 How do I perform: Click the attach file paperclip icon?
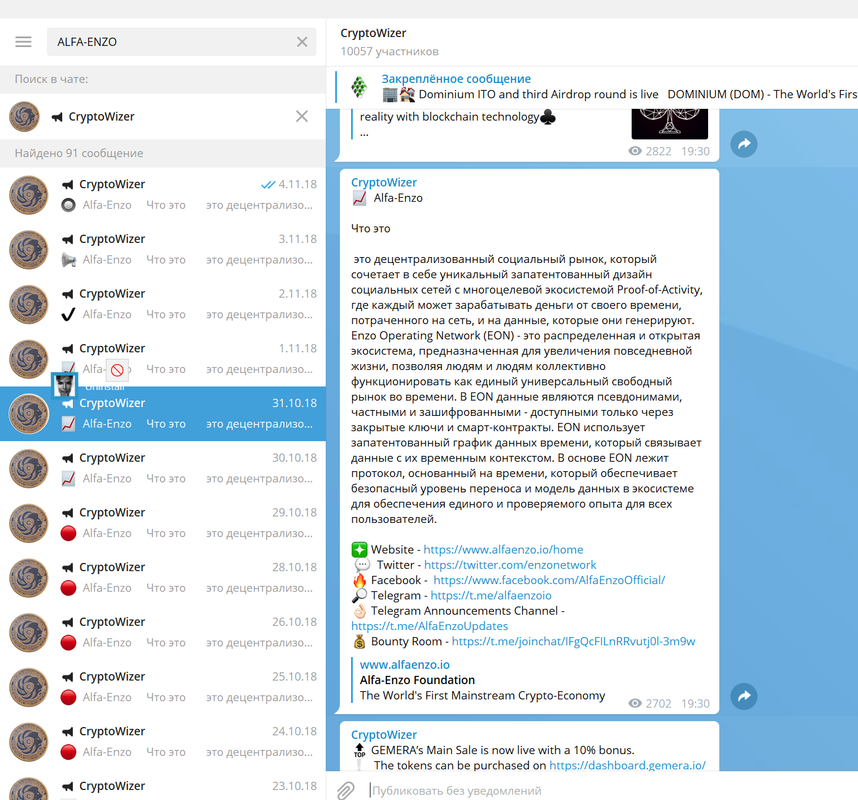point(345,790)
